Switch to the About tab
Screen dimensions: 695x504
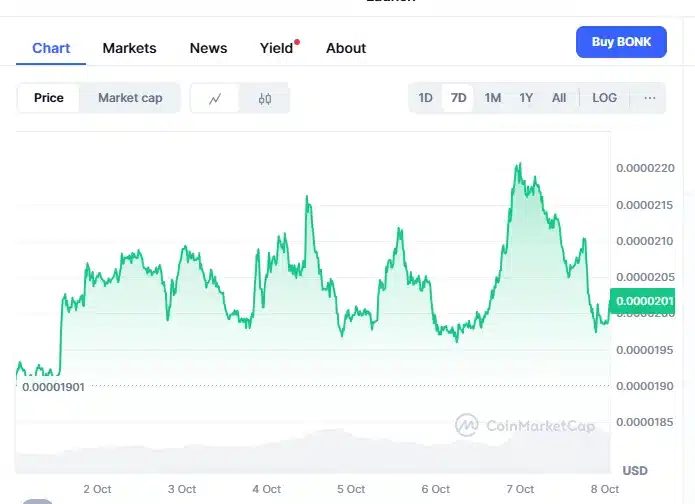coord(346,48)
